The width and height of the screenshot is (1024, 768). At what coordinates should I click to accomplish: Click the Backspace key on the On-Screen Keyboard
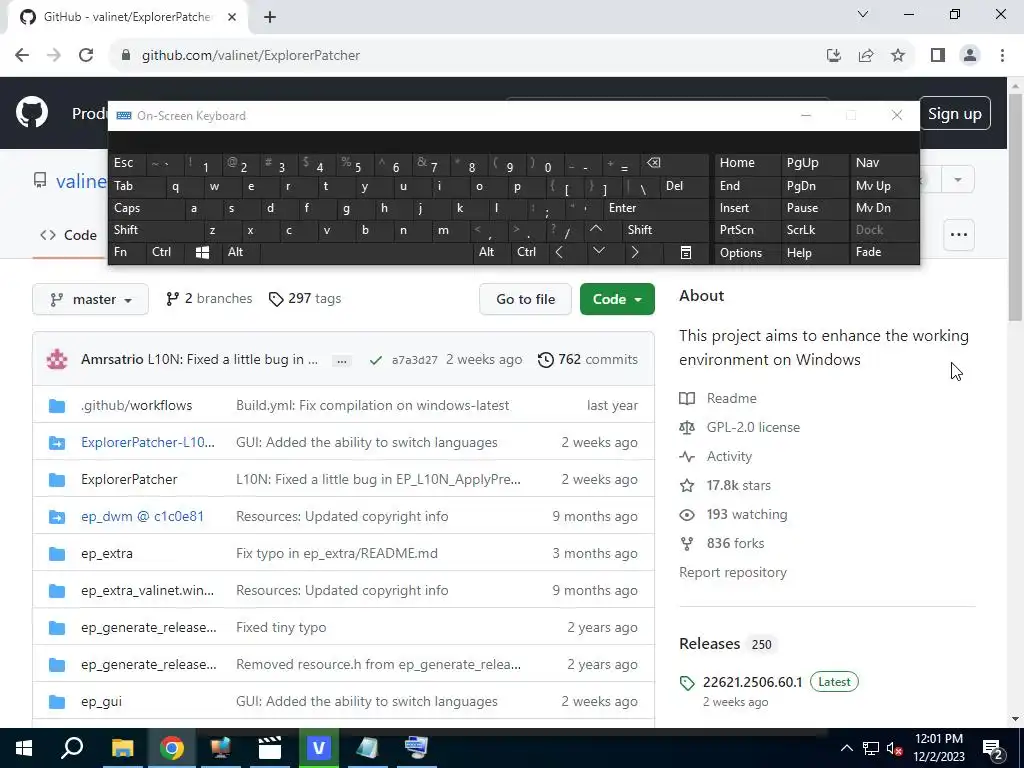(653, 163)
